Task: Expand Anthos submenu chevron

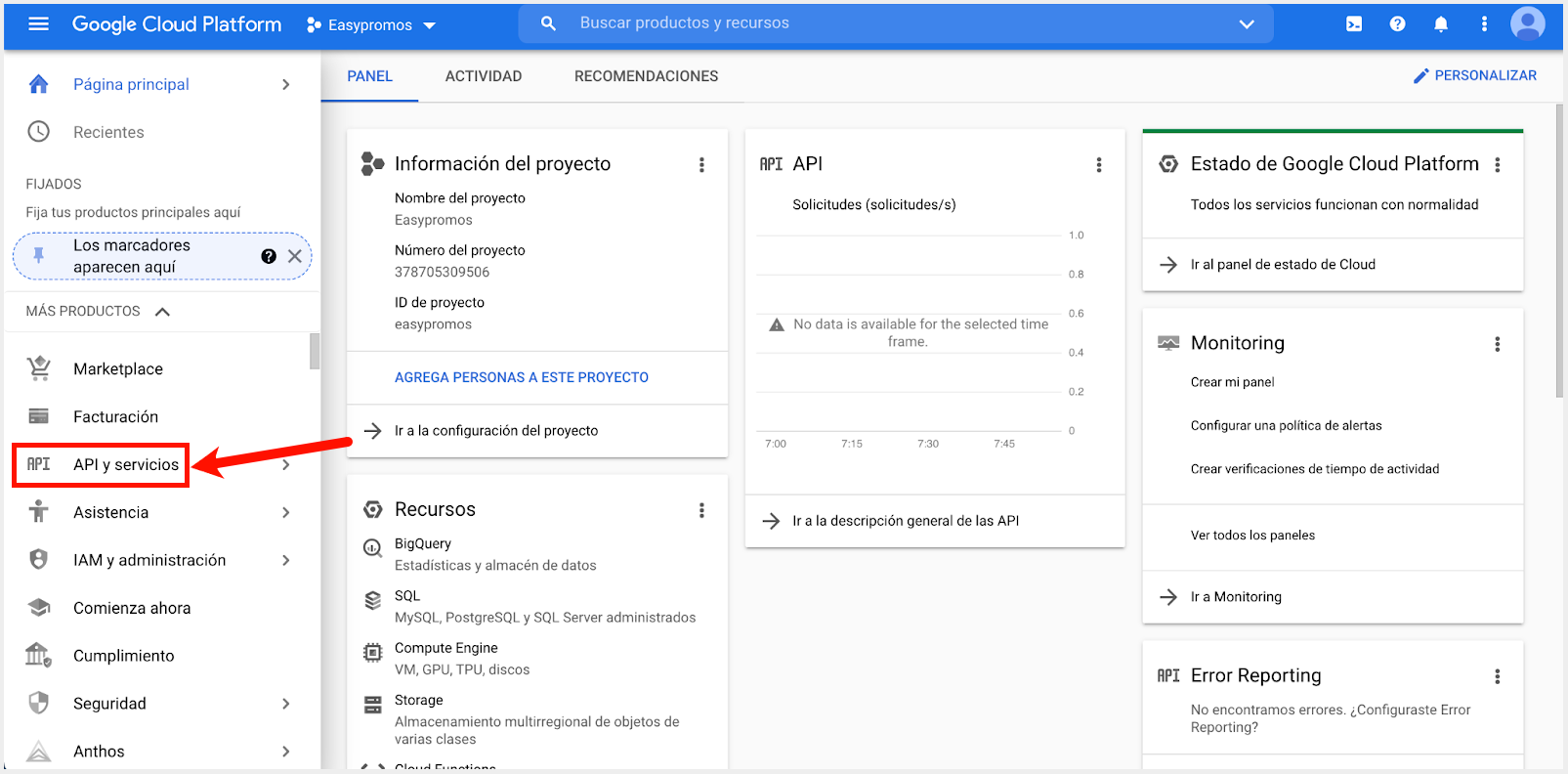Action: (286, 752)
